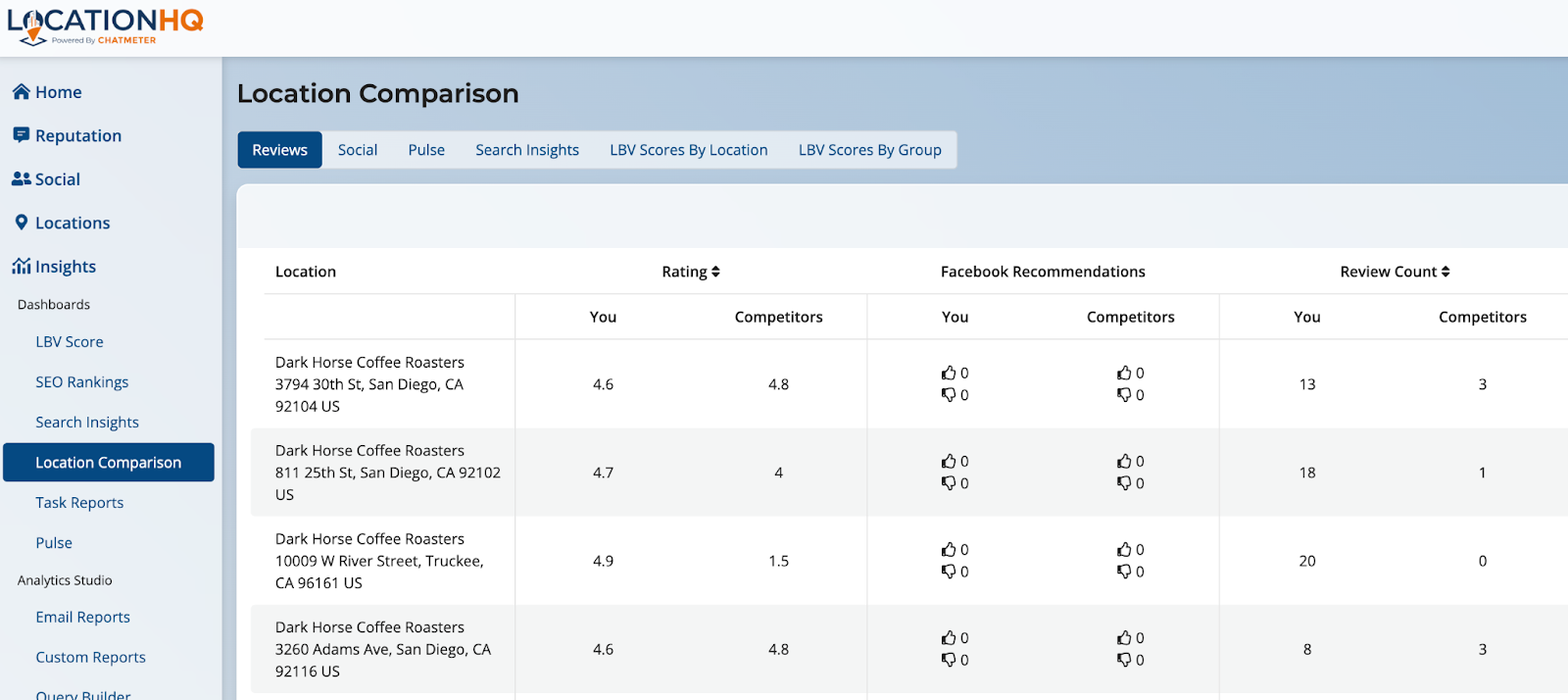The image size is (1568, 700).
Task: Open Task Reports in the sidebar
Action: pyautogui.click(x=79, y=503)
